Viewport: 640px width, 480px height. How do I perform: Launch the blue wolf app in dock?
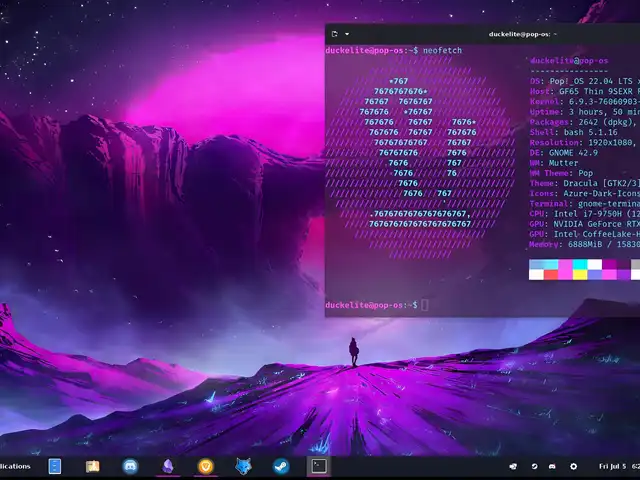[243, 466]
